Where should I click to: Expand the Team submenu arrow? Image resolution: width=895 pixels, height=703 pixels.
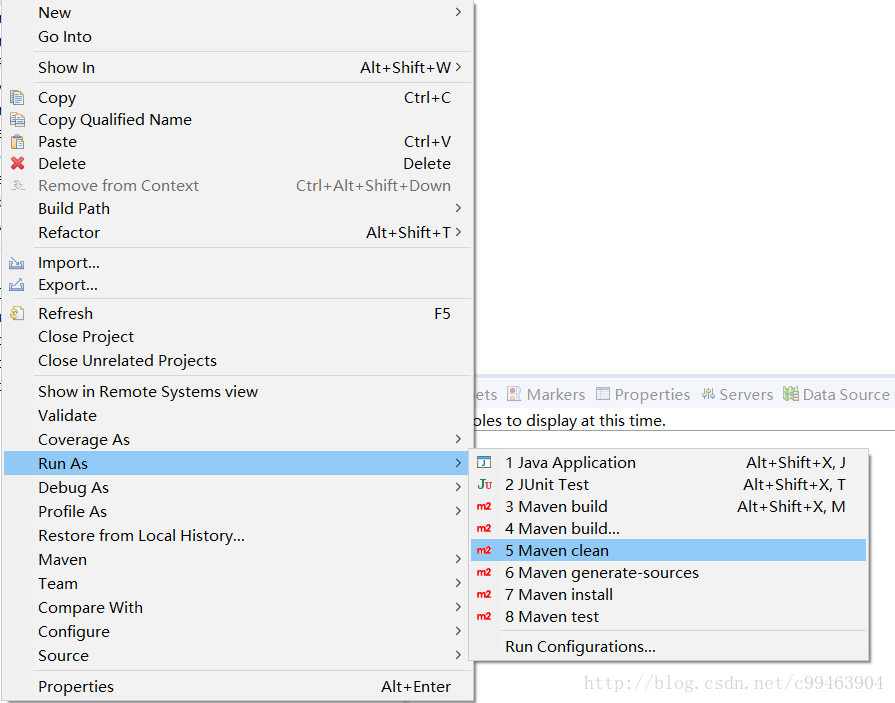pyautogui.click(x=458, y=583)
